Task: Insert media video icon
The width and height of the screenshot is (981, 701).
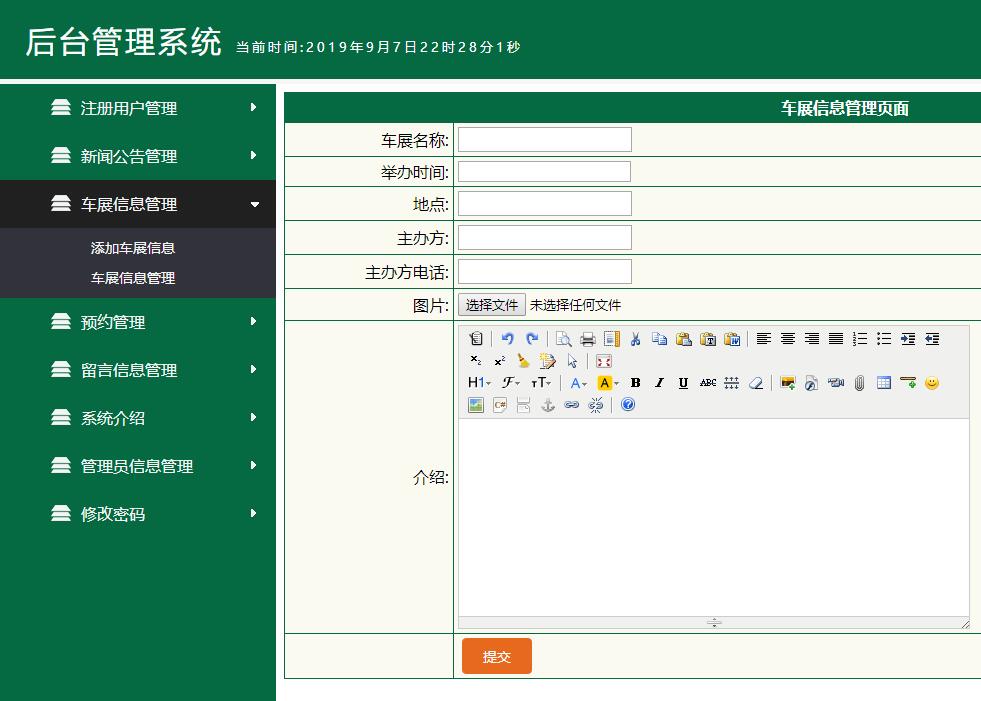Action: pos(836,383)
